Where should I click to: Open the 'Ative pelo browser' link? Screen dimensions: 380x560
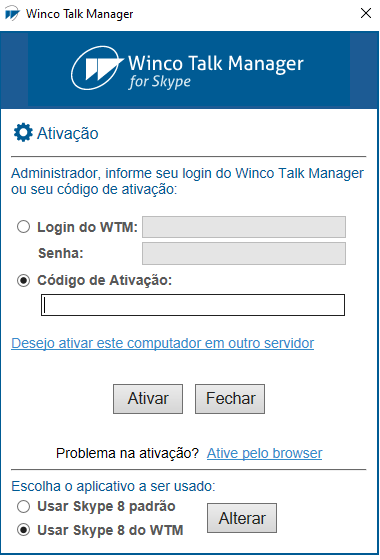(x=264, y=453)
